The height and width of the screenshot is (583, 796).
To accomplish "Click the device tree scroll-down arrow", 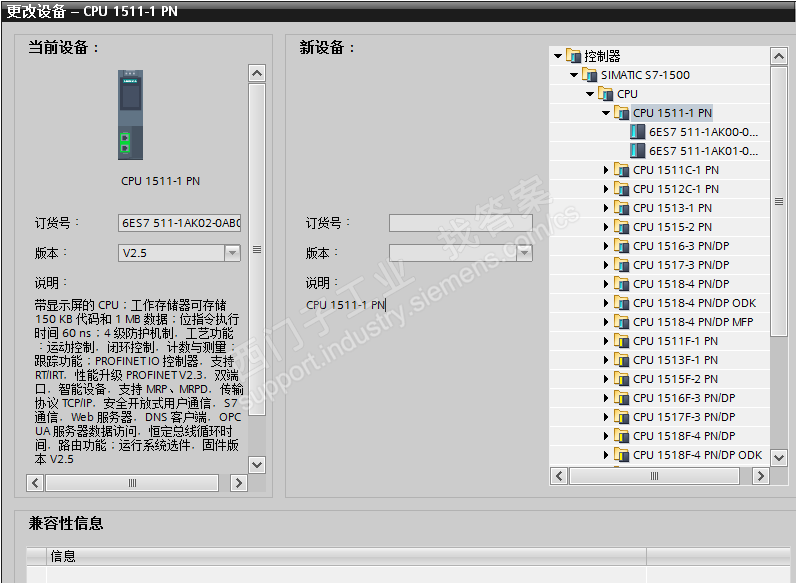I will click(x=779, y=457).
